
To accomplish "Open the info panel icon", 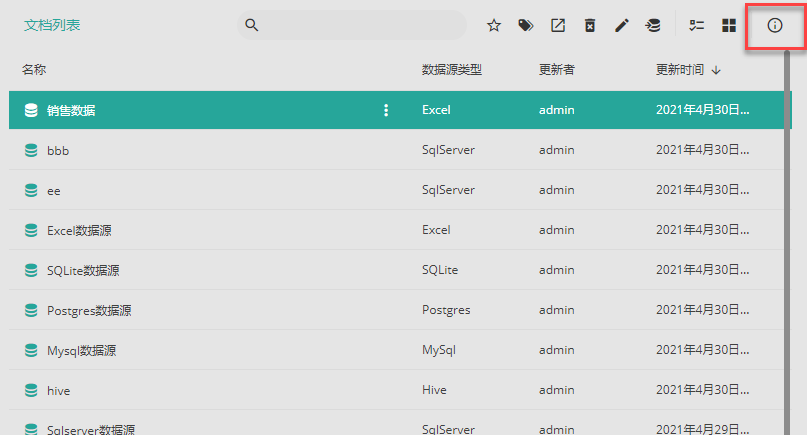I will click(775, 25).
